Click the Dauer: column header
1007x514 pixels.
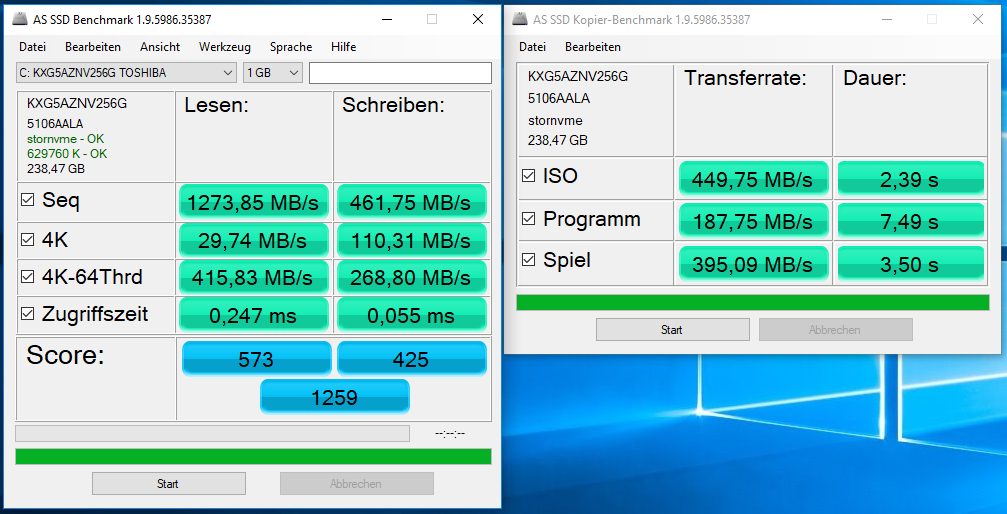(875, 78)
